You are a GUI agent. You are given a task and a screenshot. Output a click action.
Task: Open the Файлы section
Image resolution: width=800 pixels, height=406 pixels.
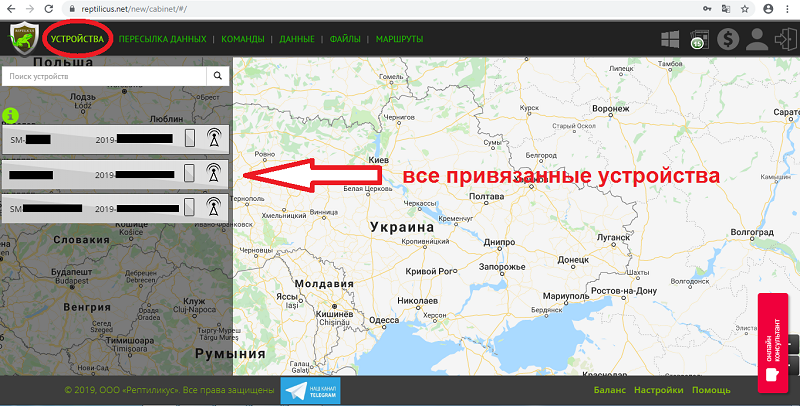click(345, 39)
